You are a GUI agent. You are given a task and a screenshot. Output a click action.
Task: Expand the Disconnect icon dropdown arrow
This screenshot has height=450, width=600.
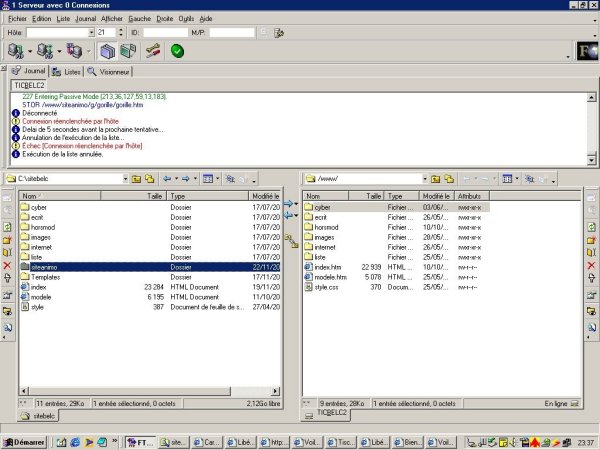coord(59,51)
